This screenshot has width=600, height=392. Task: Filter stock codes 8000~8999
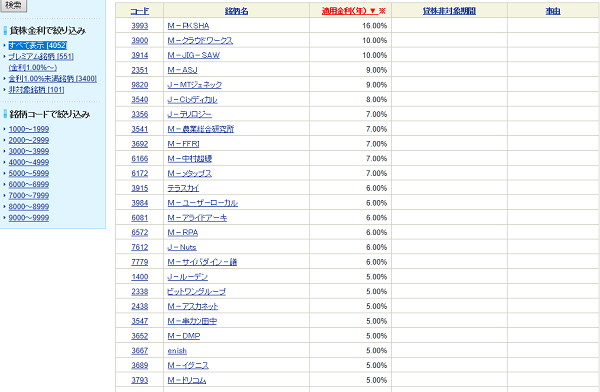pyautogui.click(x=29, y=207)
